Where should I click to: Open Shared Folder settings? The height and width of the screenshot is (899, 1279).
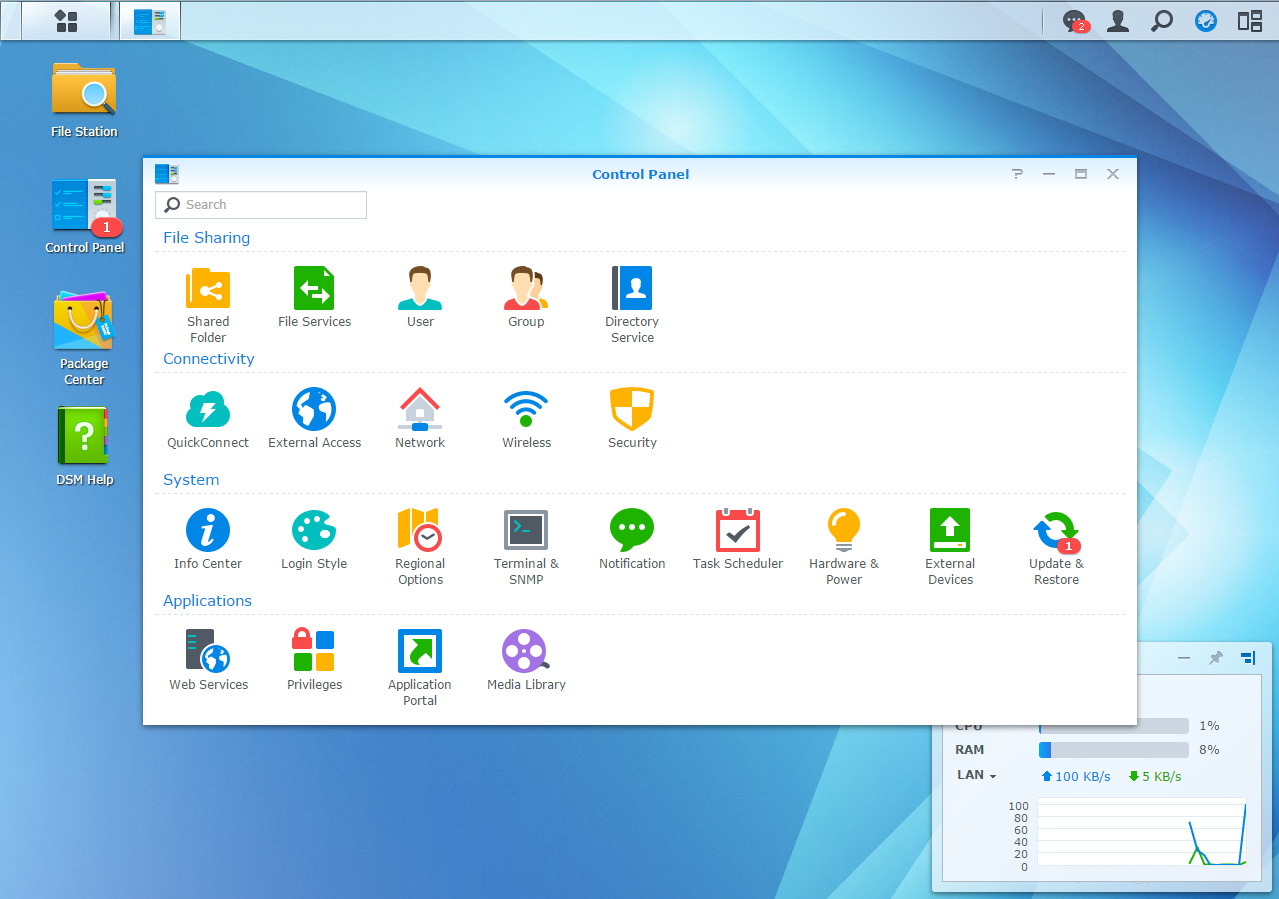click(208, 288)
